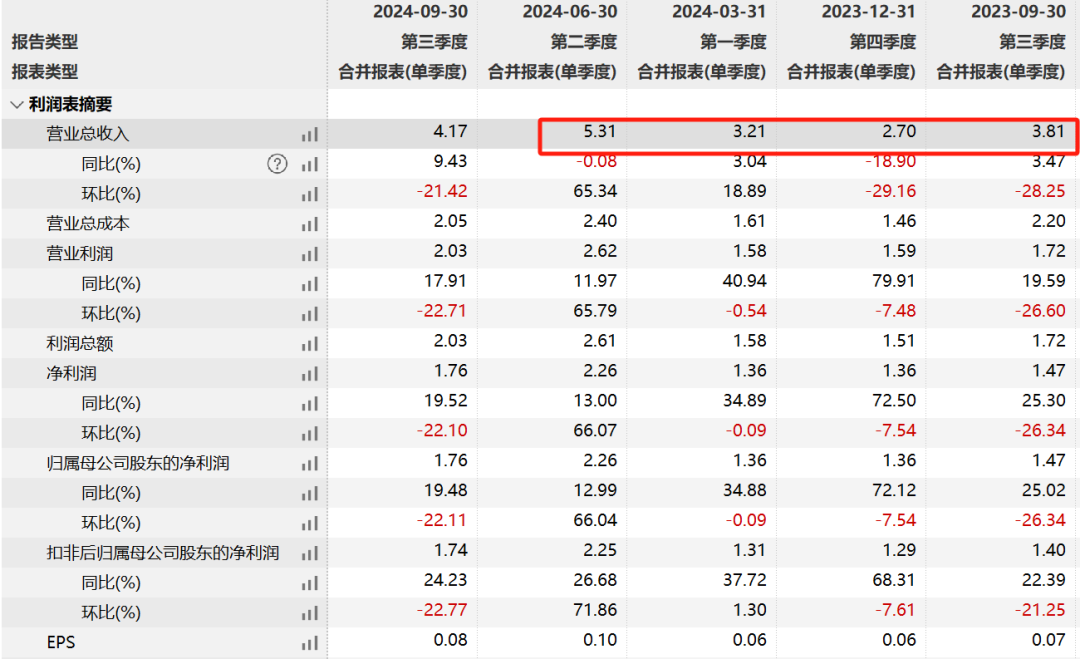Click the 报表类型 row label
Screen dimensions: 1080x659
coord(45,72)
